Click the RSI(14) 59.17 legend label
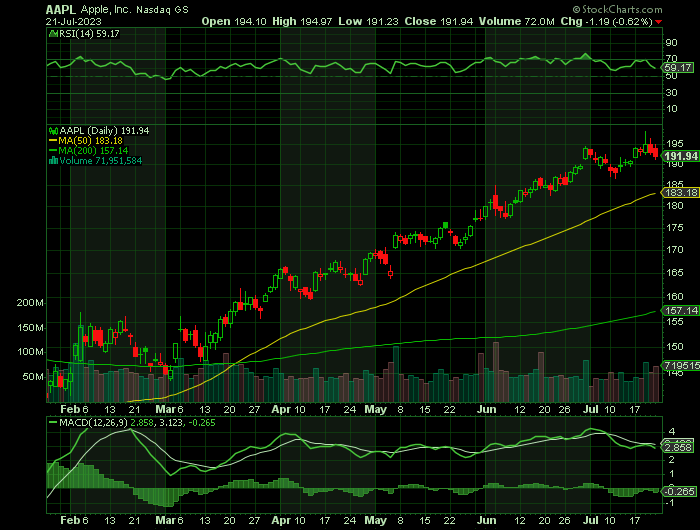The height and width of the screenshot is (530, 700). pyautogui.click(x=89, y=33)
